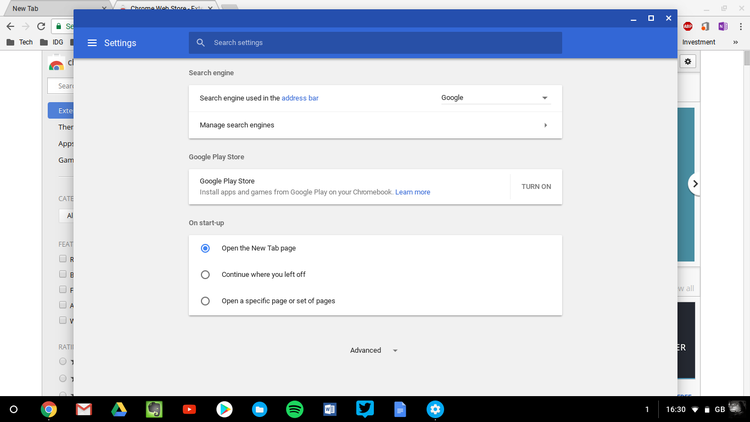Open the Files app from the shelf
The width and height of the screenshot is (750, 422).
(260, 409)
